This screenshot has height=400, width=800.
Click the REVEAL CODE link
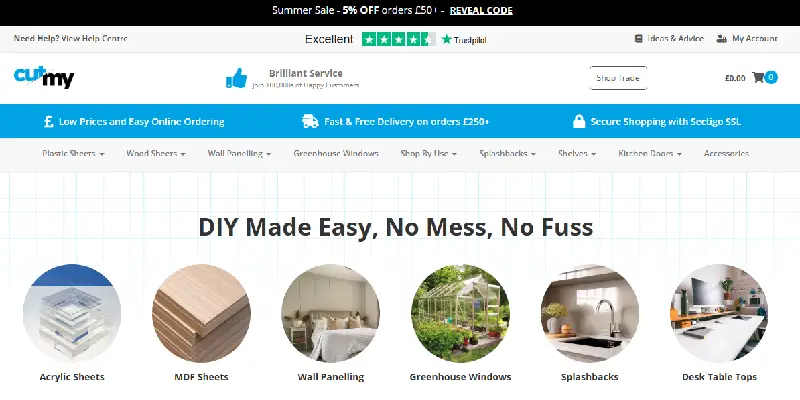481,10
